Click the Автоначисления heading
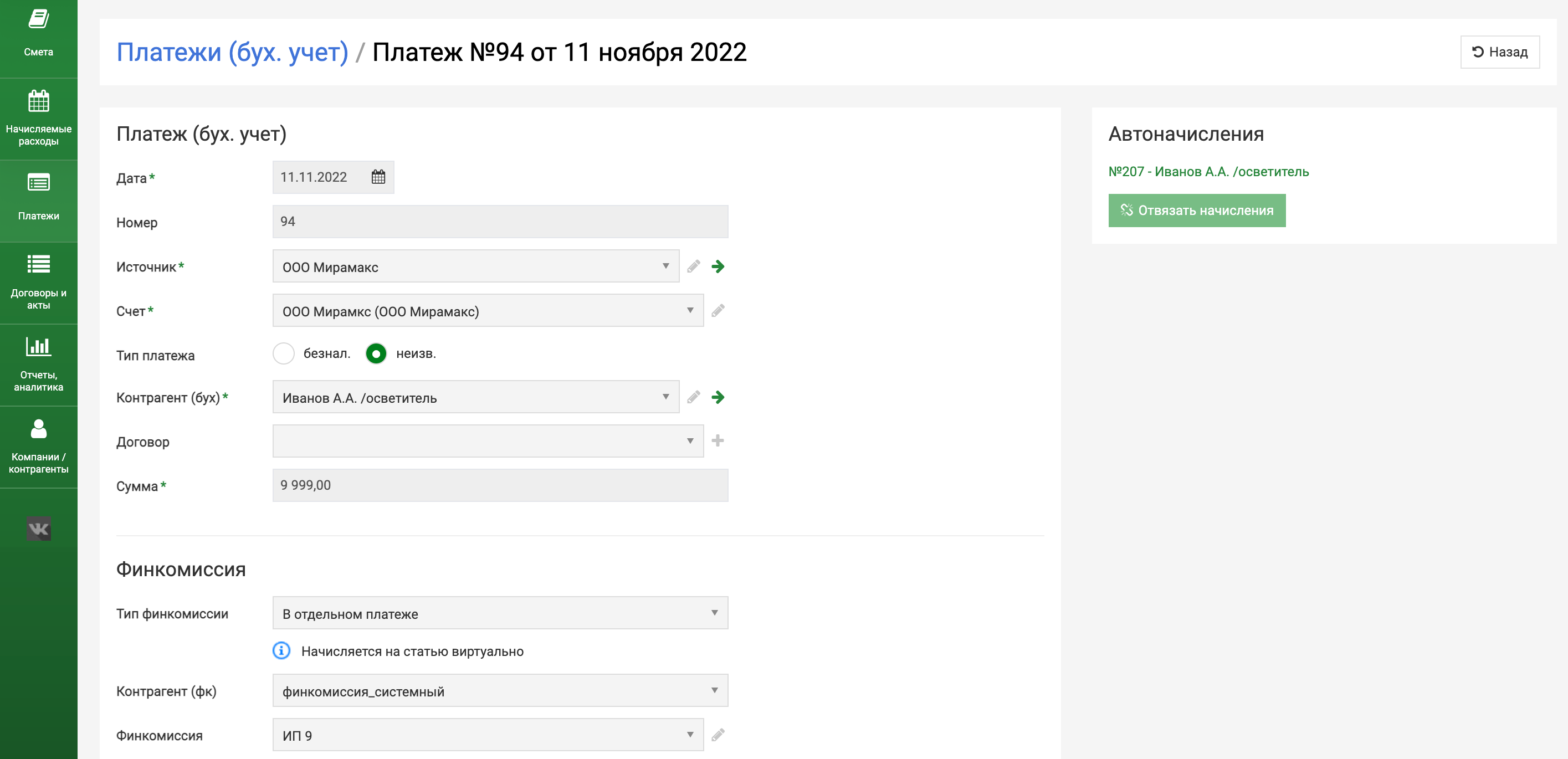Screen dimensions: 1568x759 point(1186,134)
